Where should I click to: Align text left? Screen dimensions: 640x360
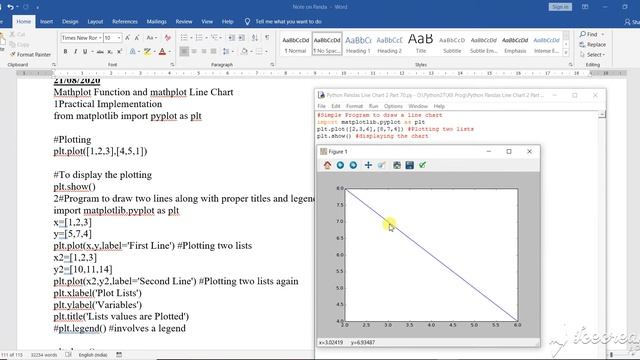click(184, 51)
